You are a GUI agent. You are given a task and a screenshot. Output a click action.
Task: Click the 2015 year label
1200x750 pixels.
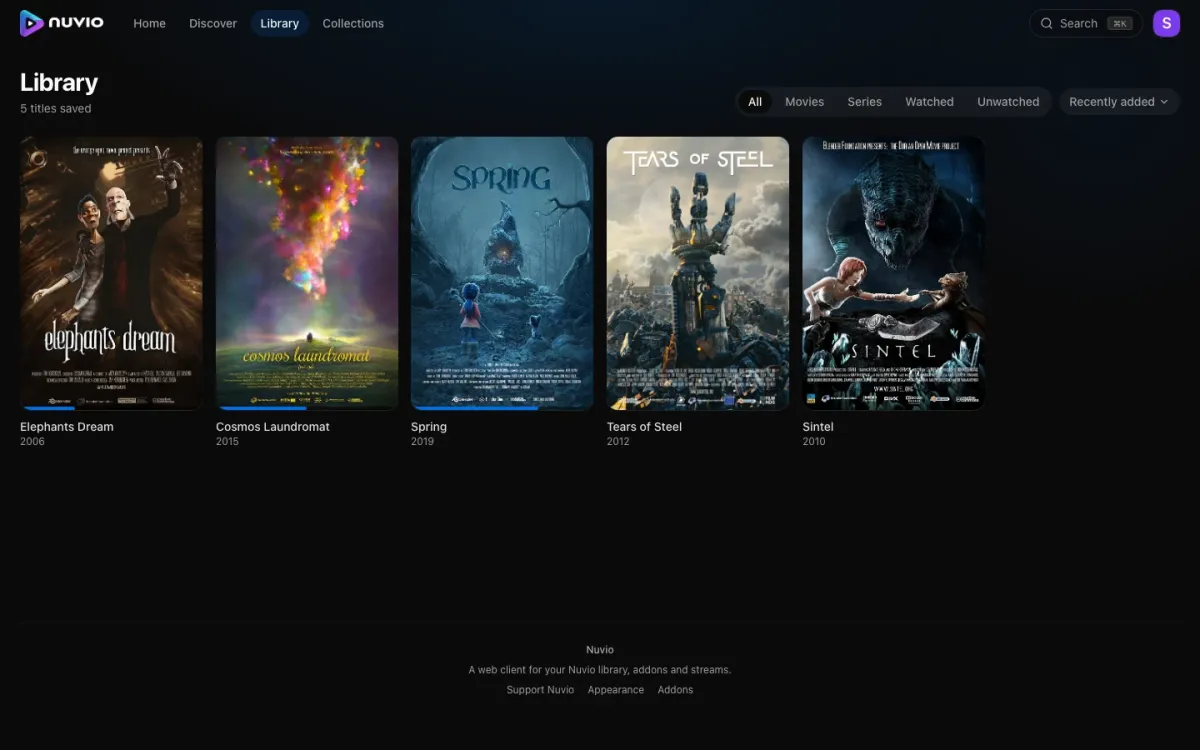click(x=227, y=441)
